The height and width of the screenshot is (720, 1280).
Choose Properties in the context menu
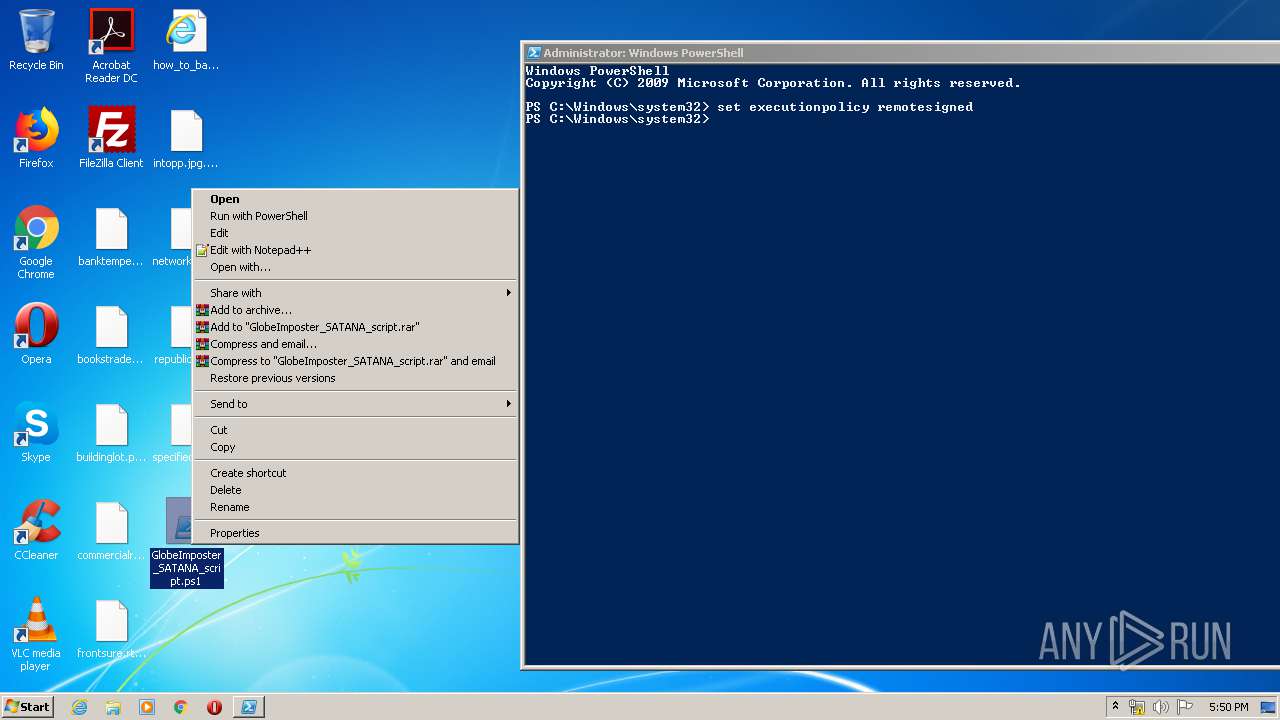tap(355, 533)
